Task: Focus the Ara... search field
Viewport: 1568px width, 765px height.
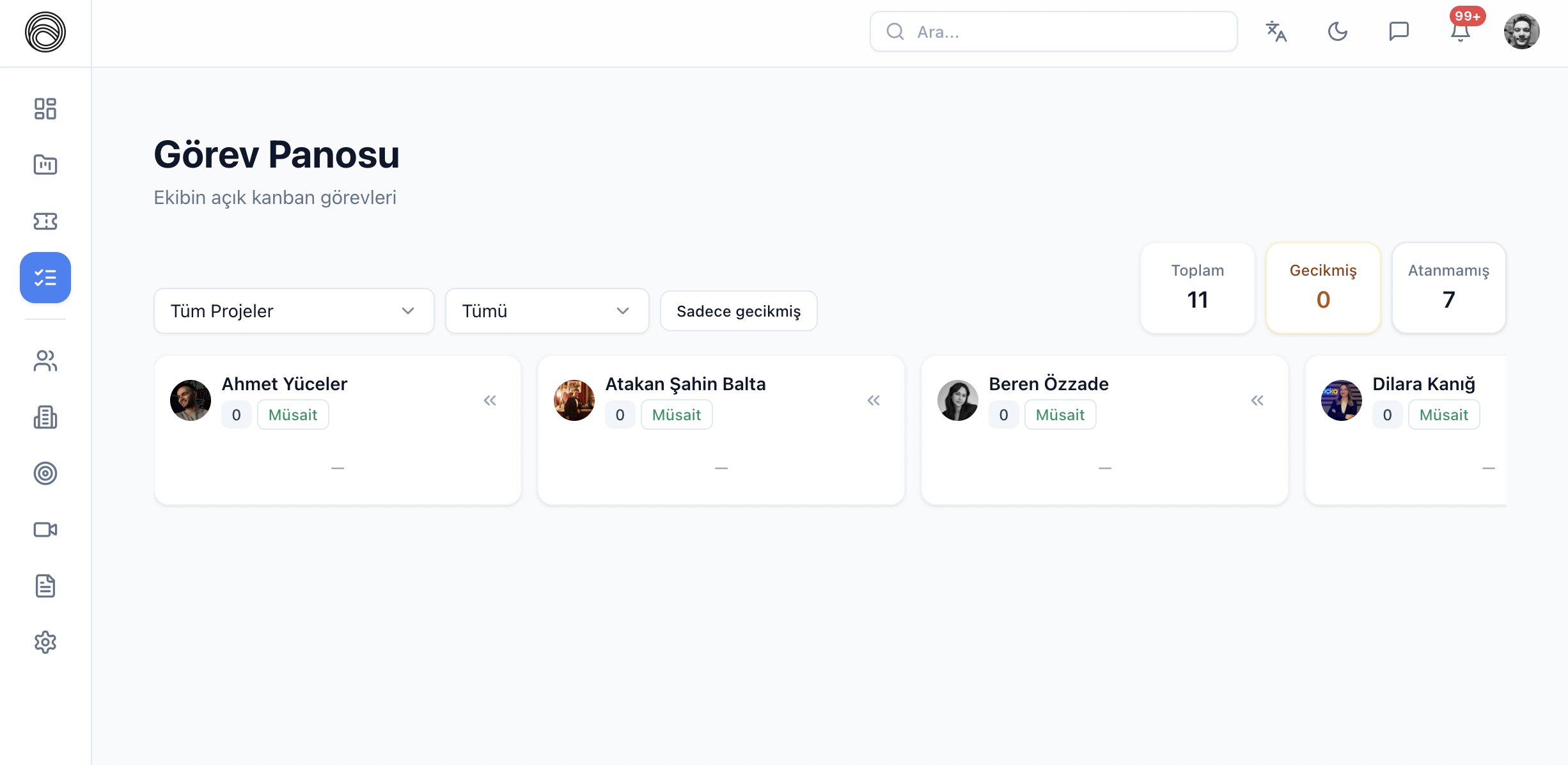Action: 1053,31
